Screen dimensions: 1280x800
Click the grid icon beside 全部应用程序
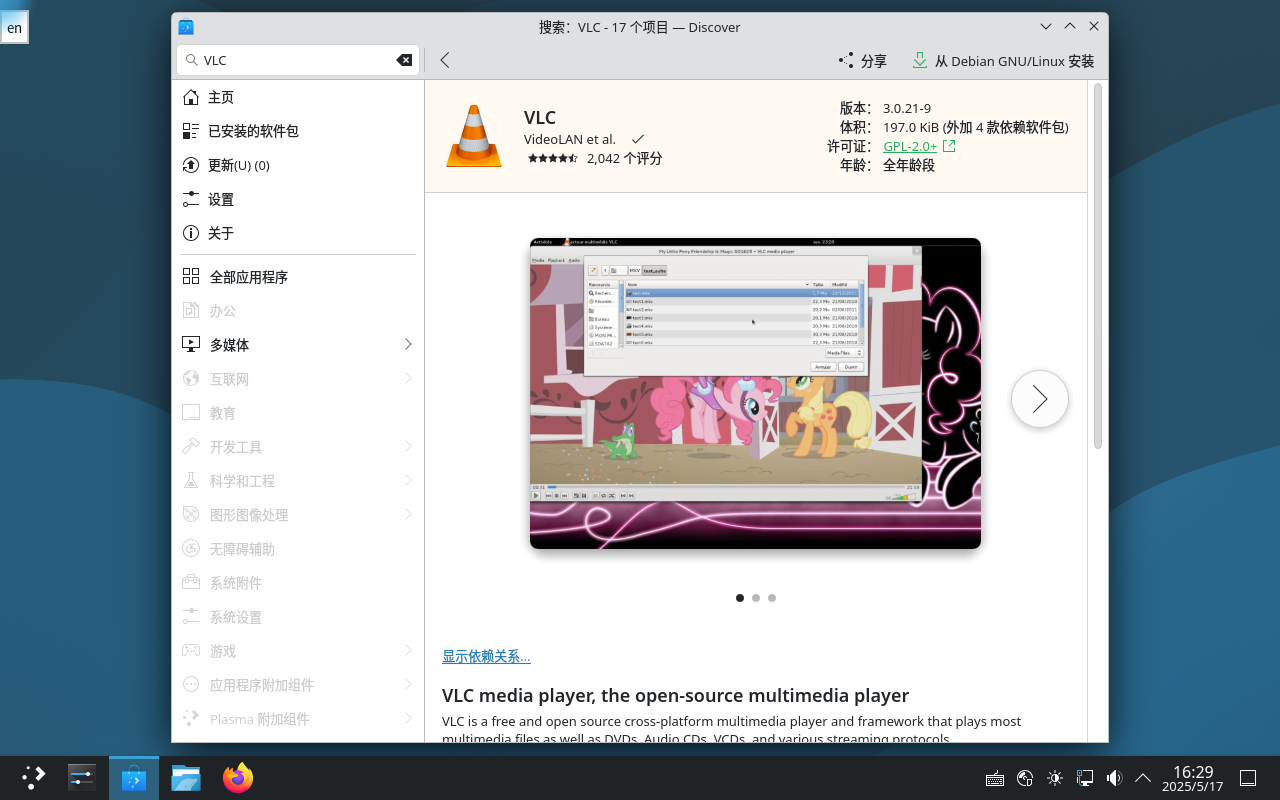191,277
